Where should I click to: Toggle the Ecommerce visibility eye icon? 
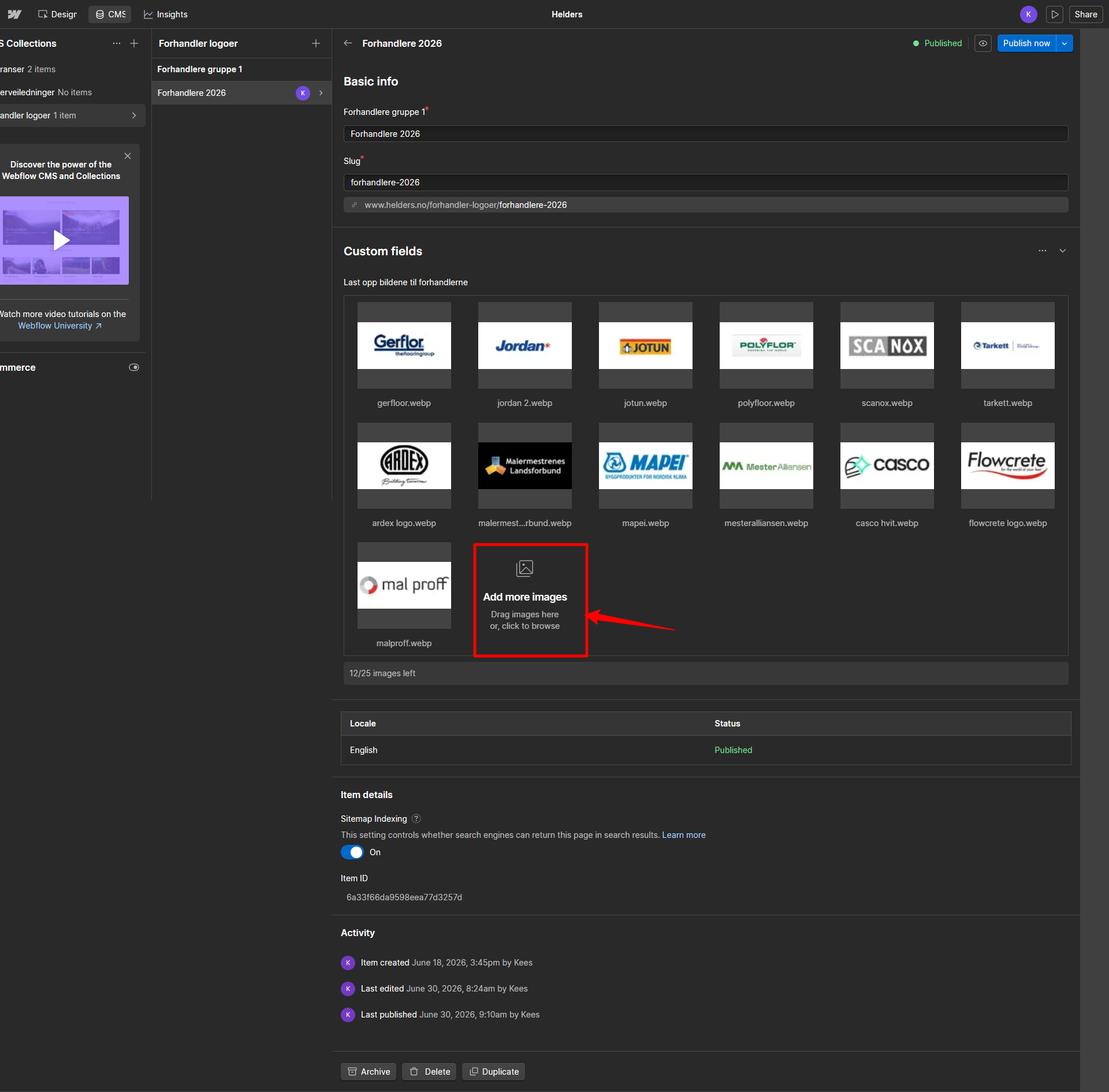(134, 367)
